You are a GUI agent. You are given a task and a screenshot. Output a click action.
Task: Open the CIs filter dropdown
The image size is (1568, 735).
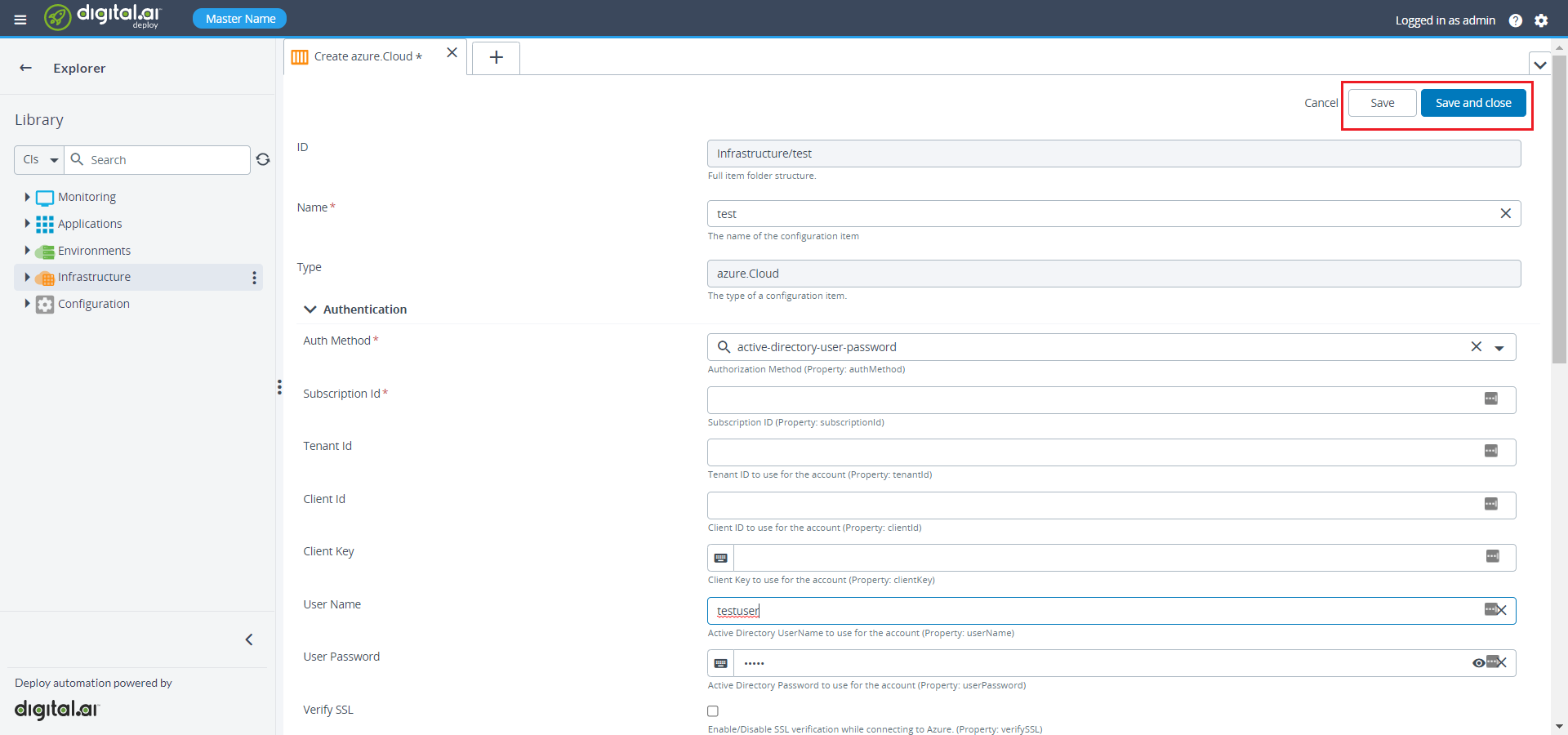tap(38, 160)
